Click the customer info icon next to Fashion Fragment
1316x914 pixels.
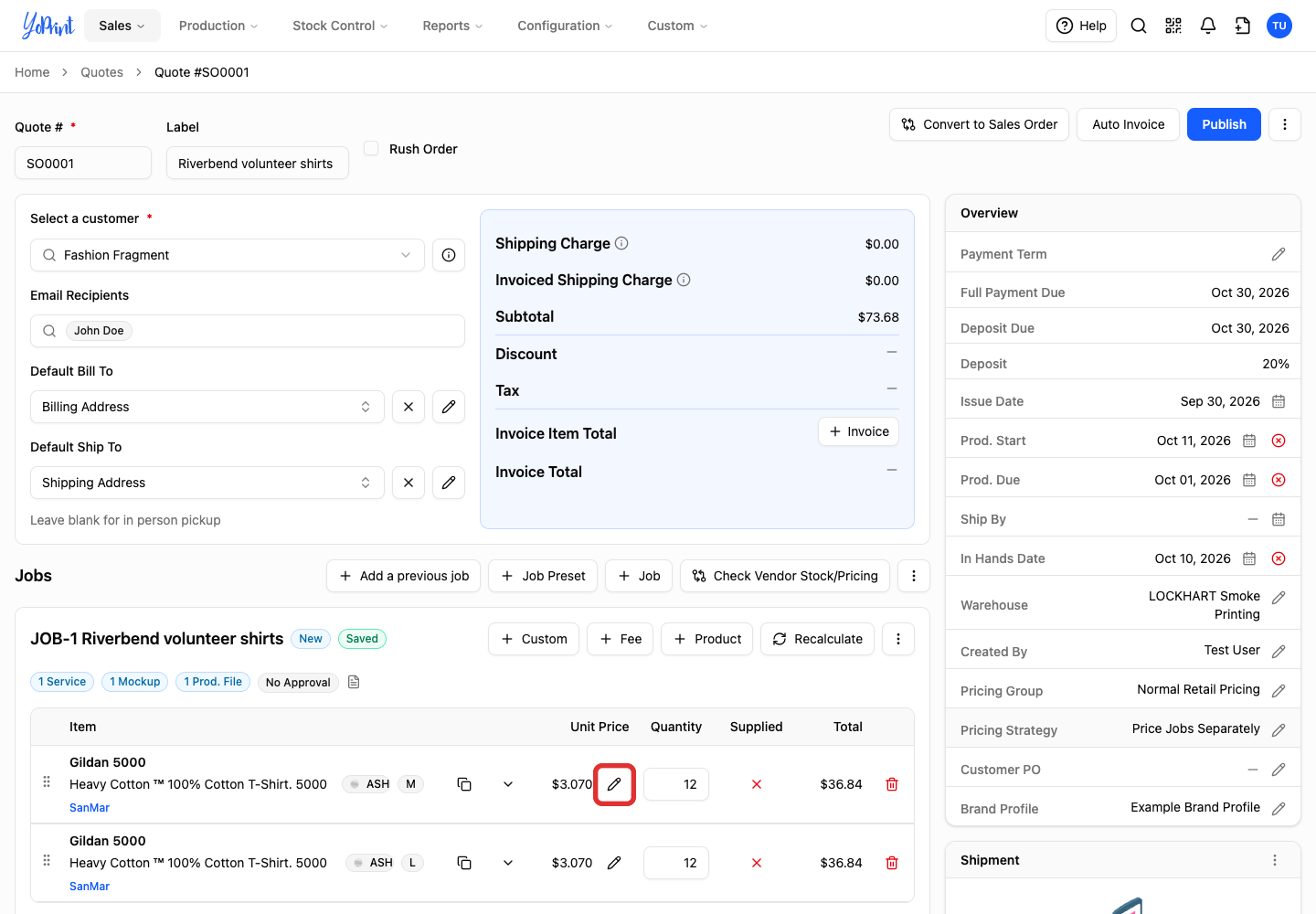(x=449, y=255)
